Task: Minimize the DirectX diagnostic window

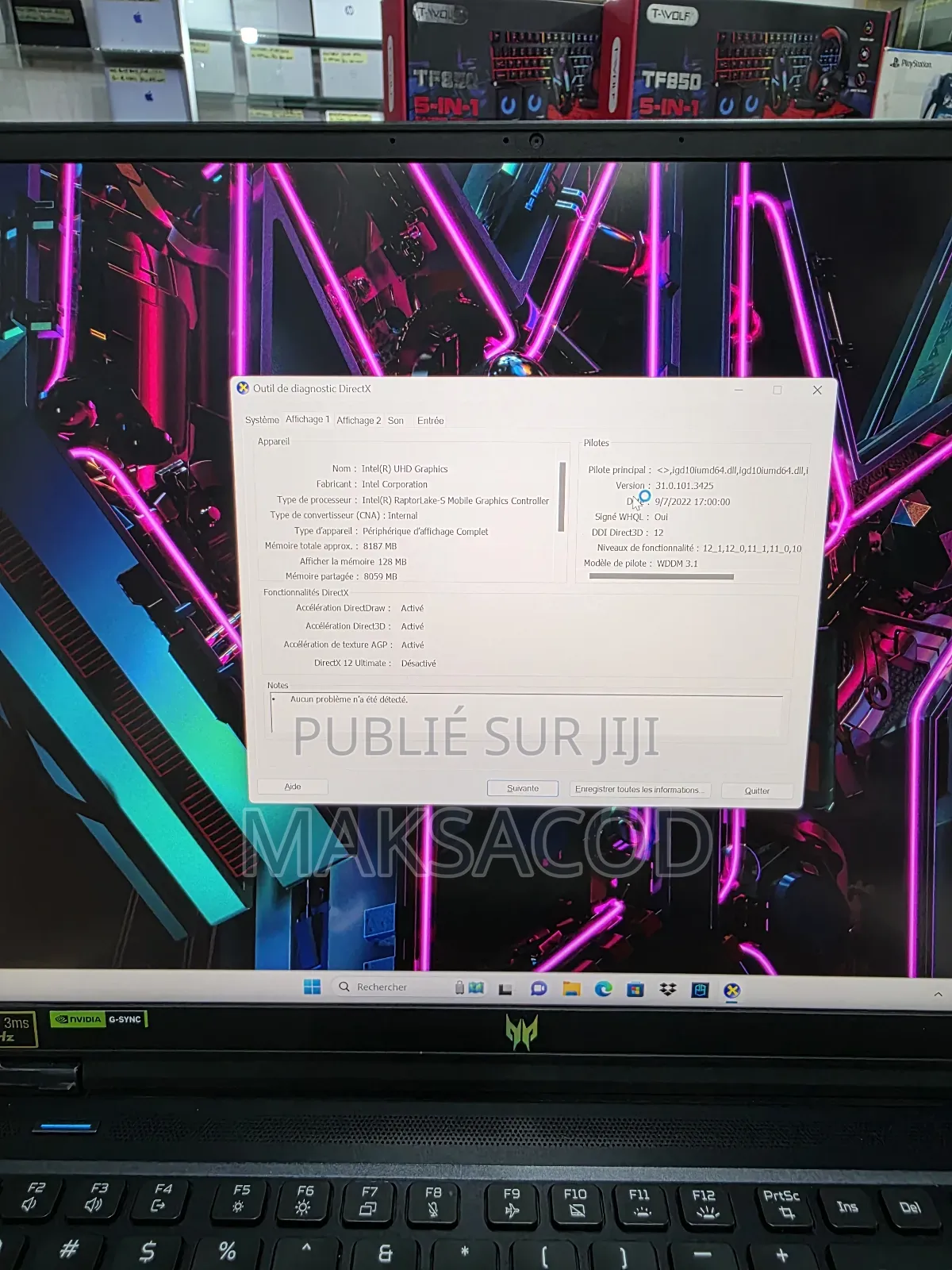Action: tap(739, 390)
